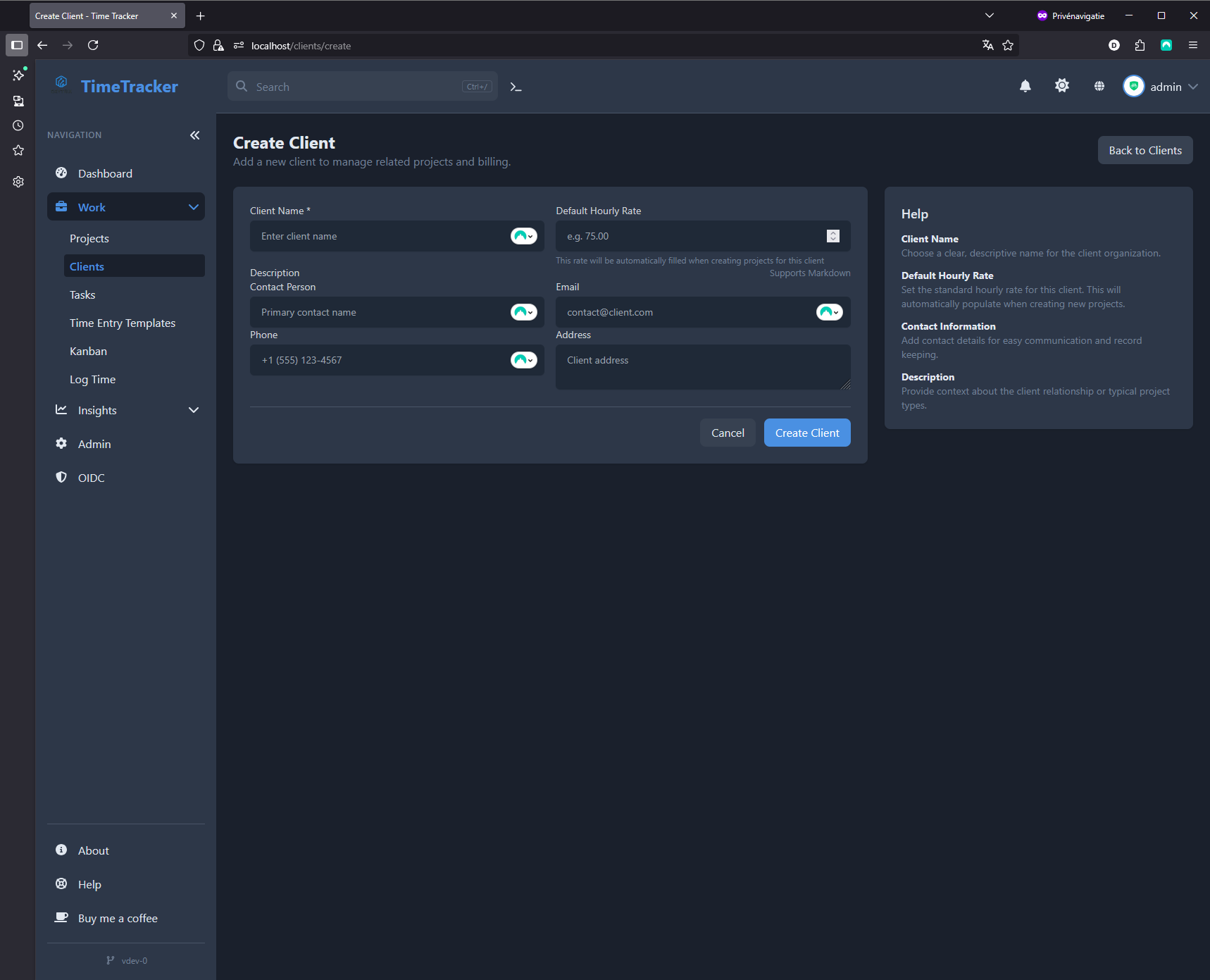Open the Firefox hamburger menu
This screenshot has height=980, width=1210.
click(x=1194, y=45)
